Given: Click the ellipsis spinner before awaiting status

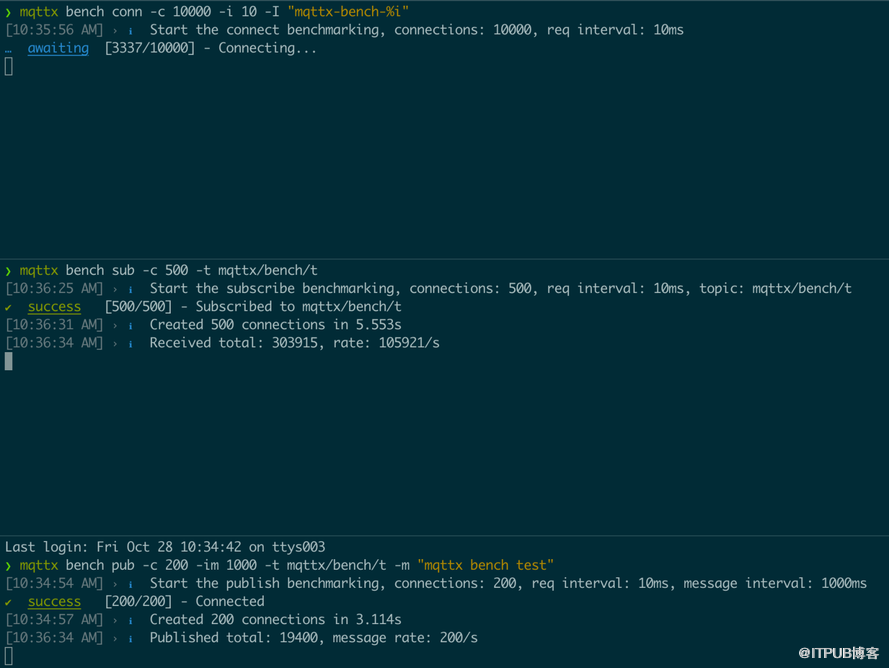Looking at the screenshot, I should (9, 49).
